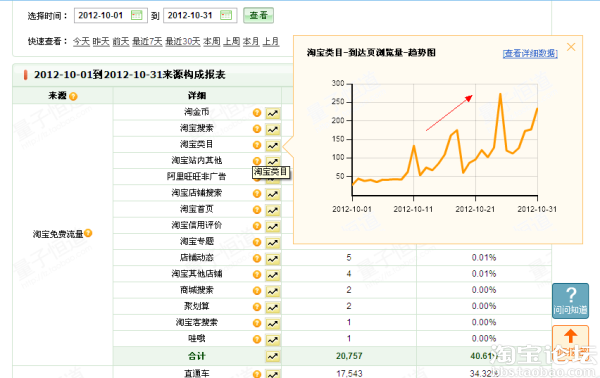Open trend icon for 聚划算 row
The height and width of the screenshot is (378, 600).
(x=273, y=307)
